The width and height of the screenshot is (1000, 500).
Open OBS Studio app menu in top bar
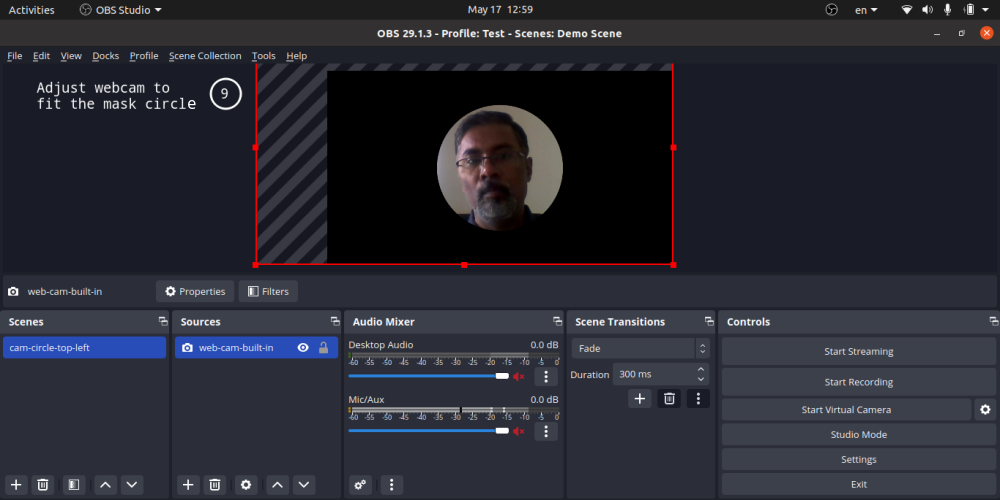[121, 10]
